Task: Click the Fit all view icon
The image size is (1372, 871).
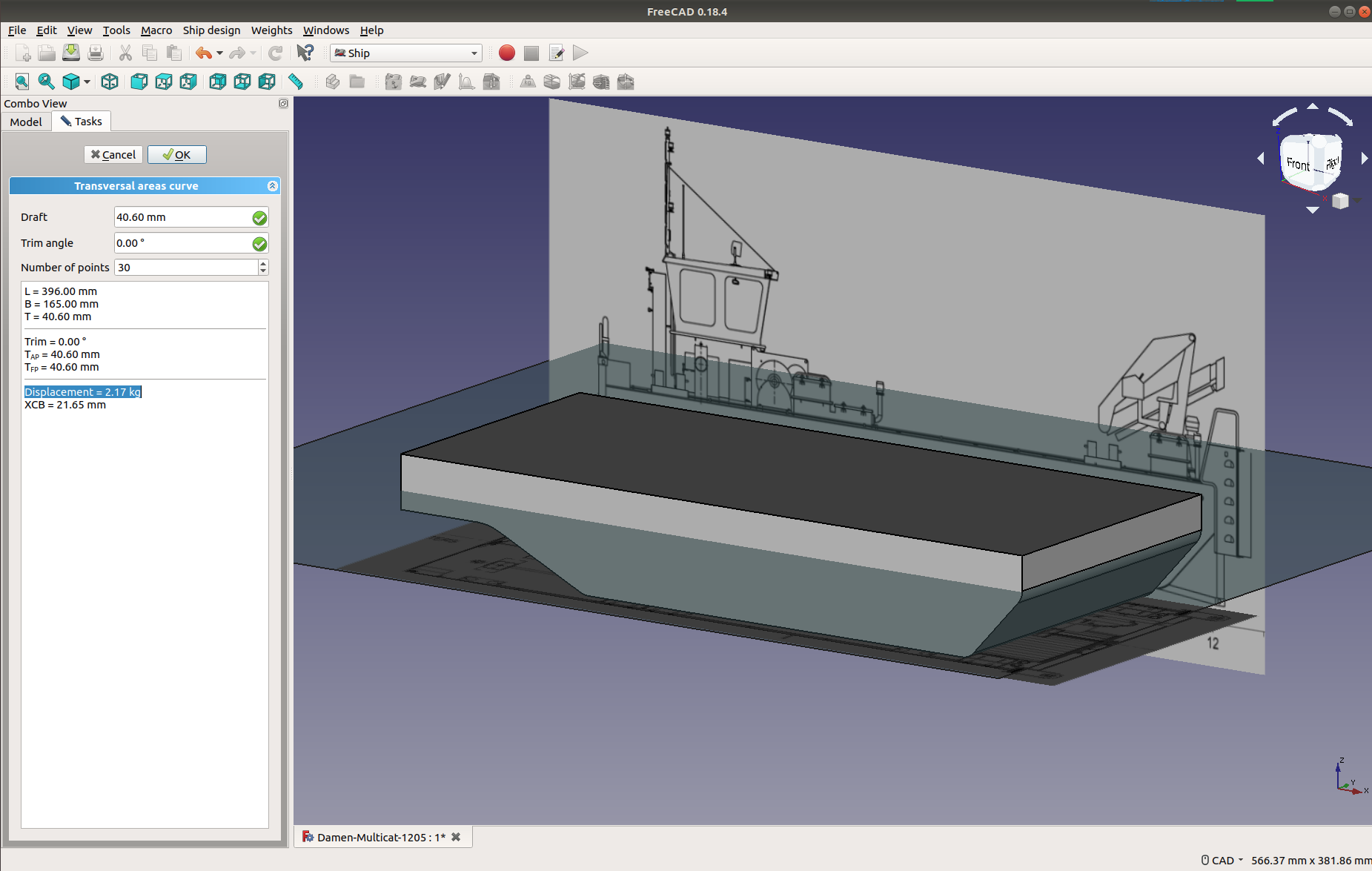Action: (22, 82)
